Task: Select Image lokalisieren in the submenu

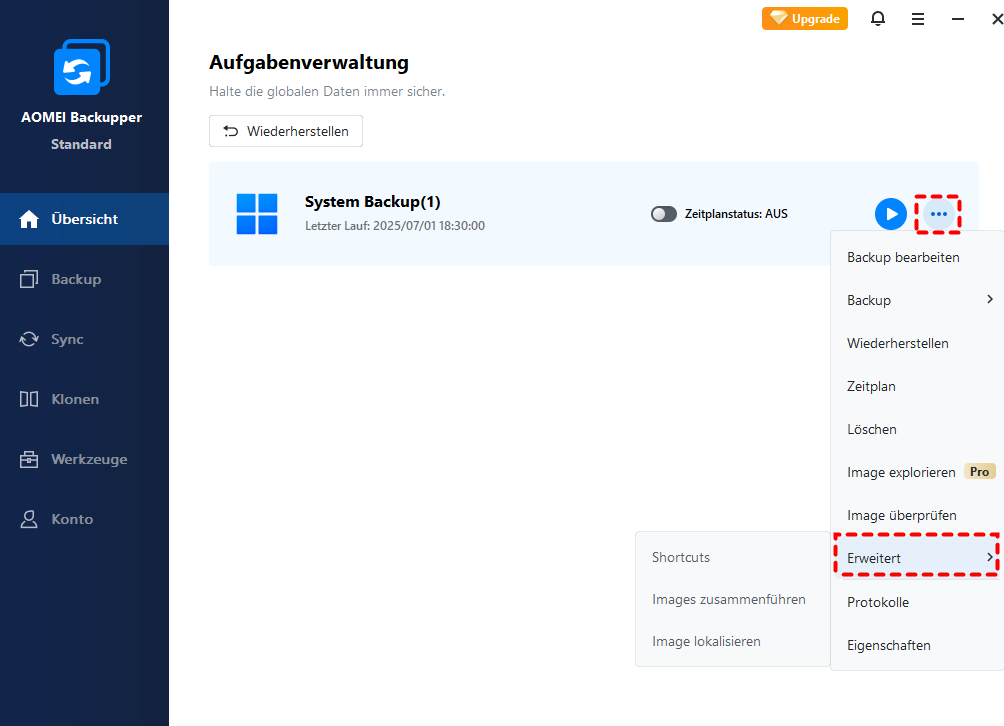Action: 733,641
